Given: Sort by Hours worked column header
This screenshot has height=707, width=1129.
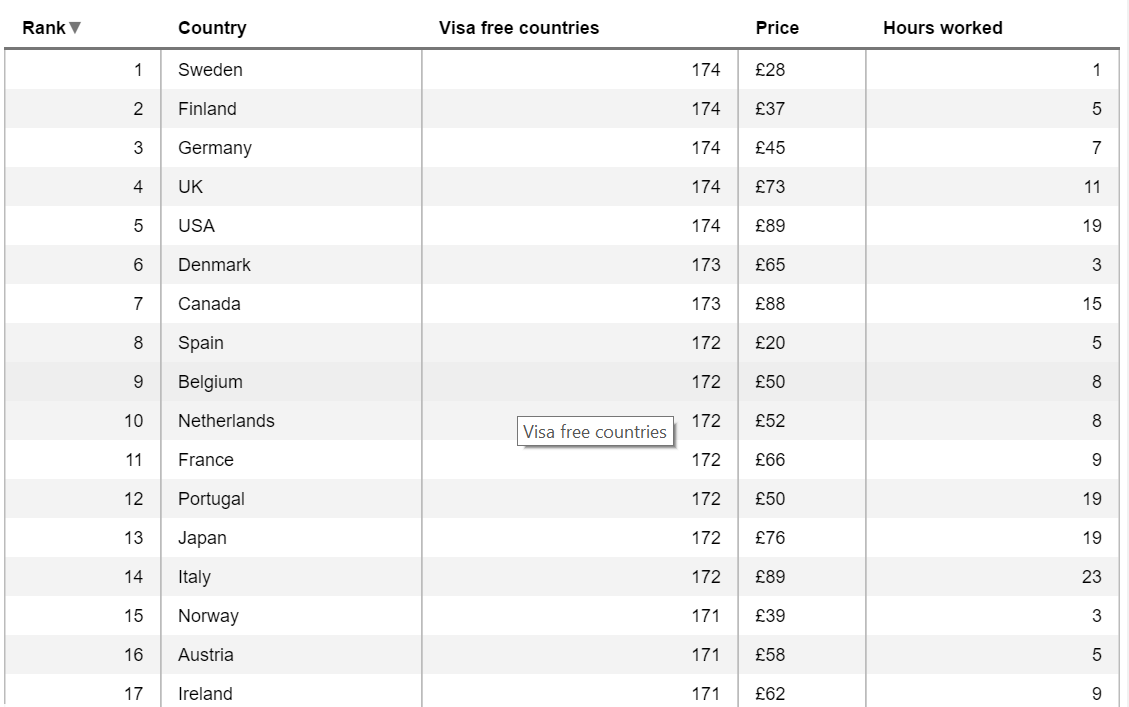Looking at the screenshot, I should coord(942,28).
